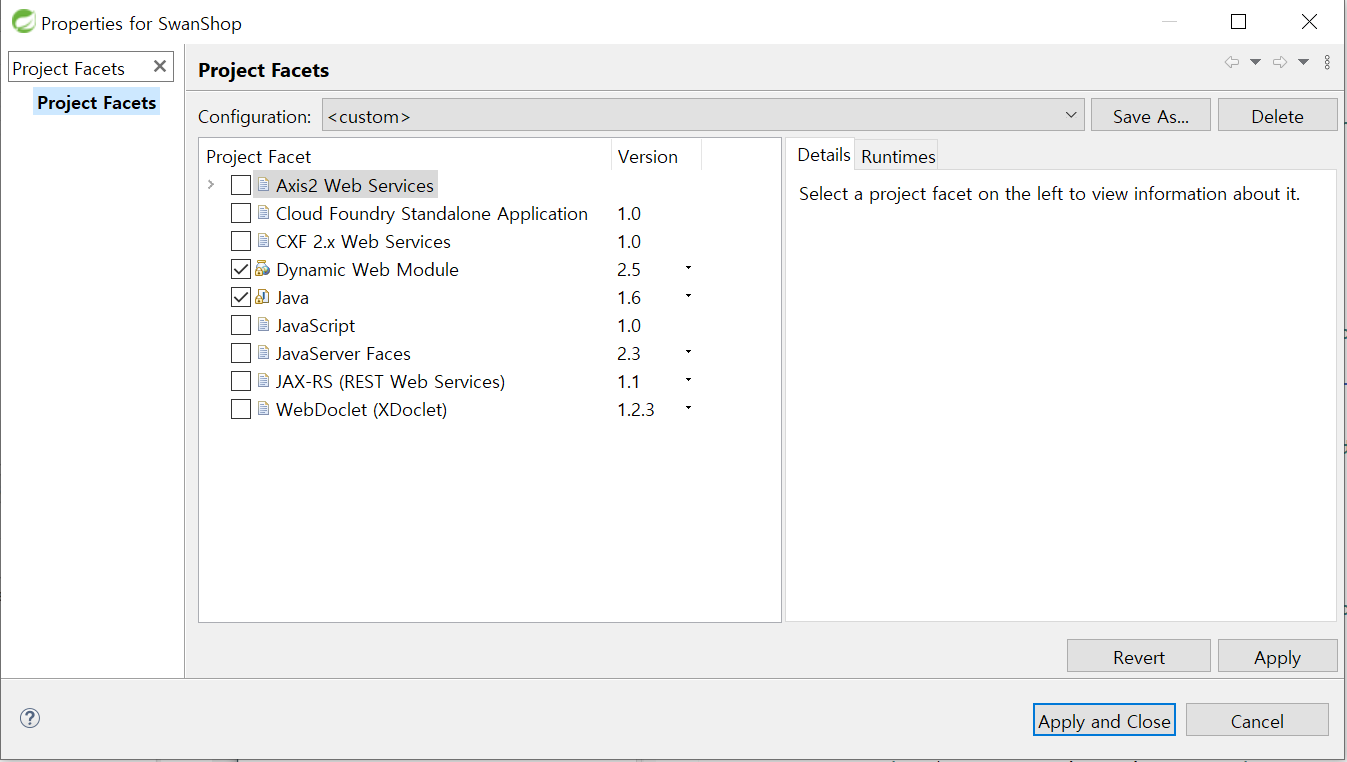Click the Dynamic Web Module facet icon
Viewport: 1347px width, 762px height.
click(x=263, y=269)
